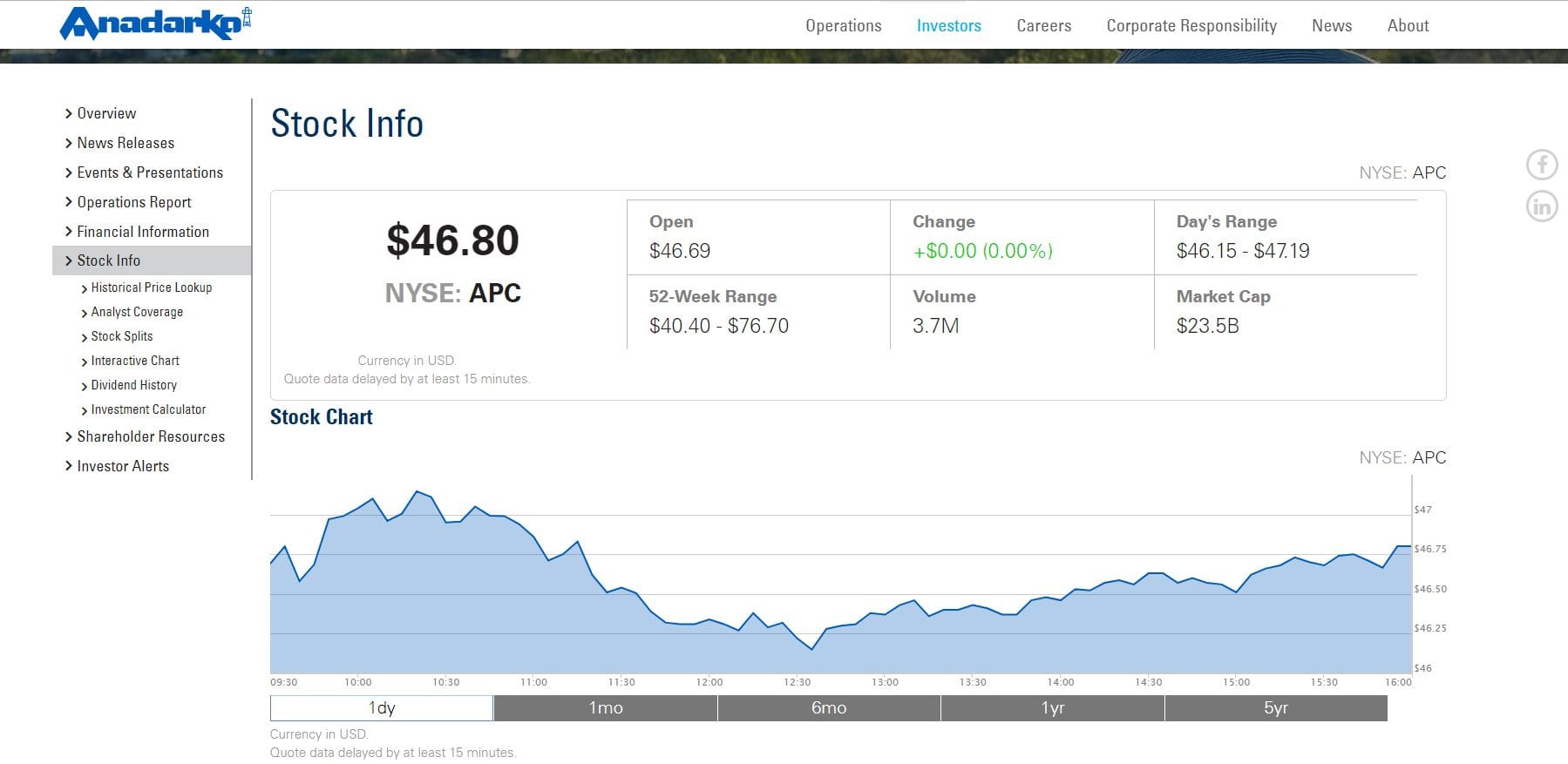Click the Change value +$0.00 (0.00%)
The height and width of the screenshot is (764, 1568).
[982, 251]
